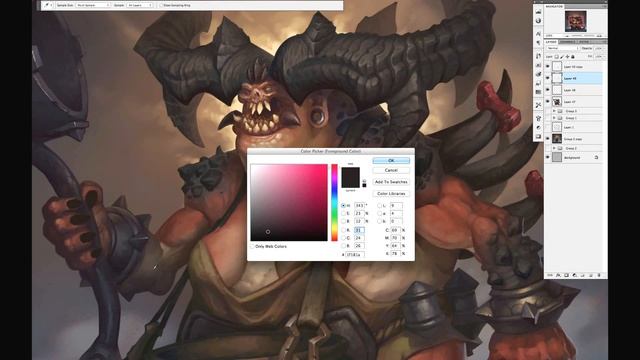Viewport: 640px width, 360px height.
Task: Click Add layer mask icon
Action: tap(566, 276)
